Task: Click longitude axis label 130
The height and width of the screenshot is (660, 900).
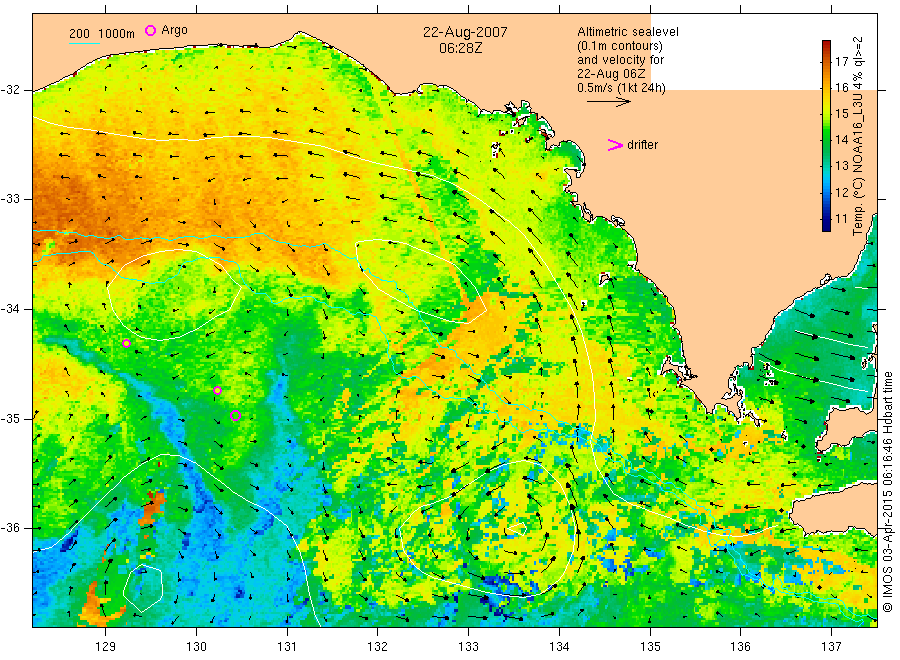Action: pyautogui.click(x=196, y=647)
